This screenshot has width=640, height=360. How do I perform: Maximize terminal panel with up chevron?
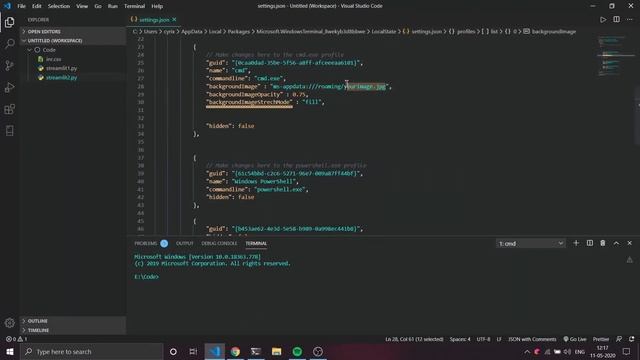(616, 243)
